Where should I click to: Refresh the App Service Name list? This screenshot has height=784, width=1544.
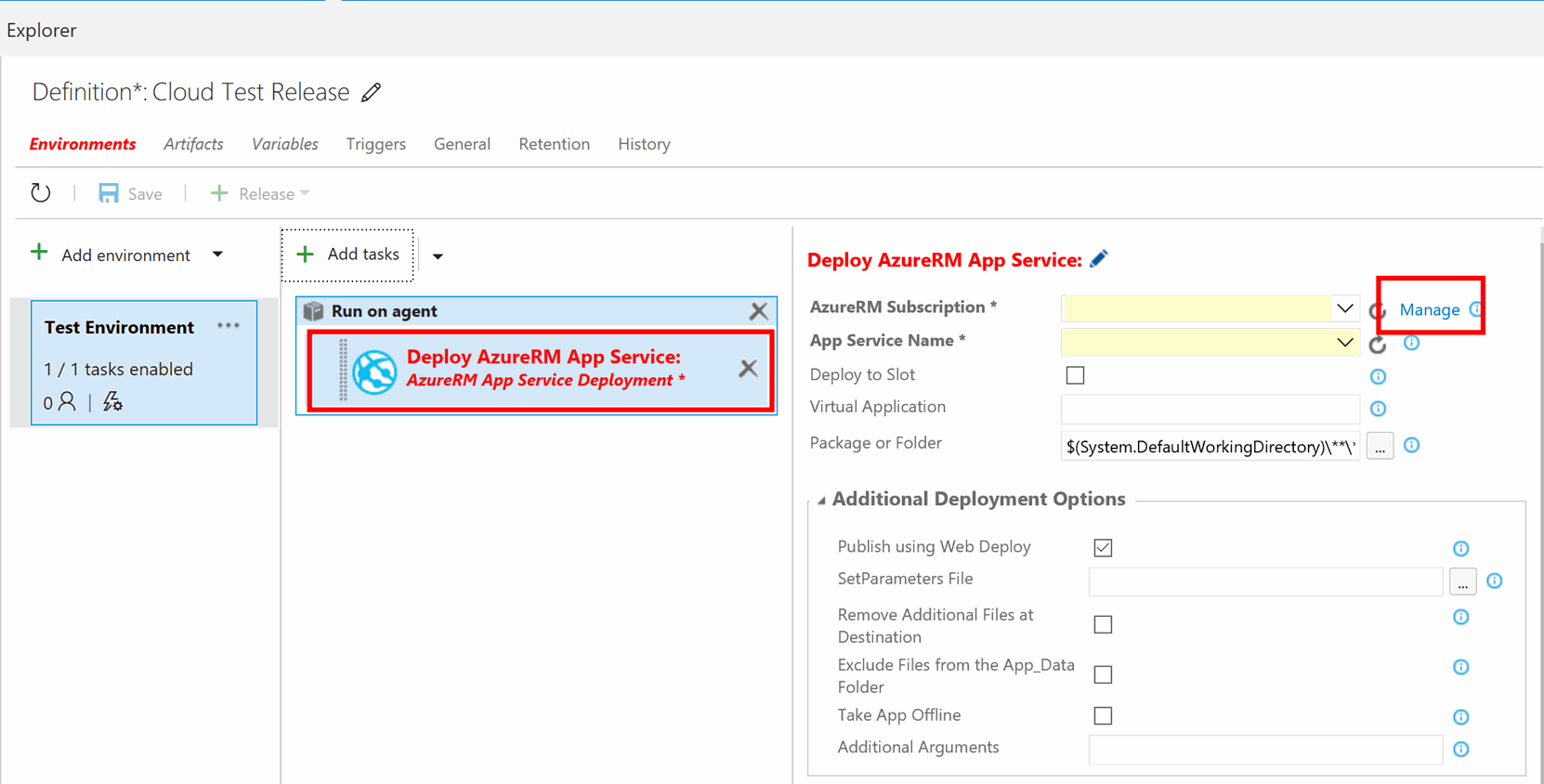pos(1378,345)
